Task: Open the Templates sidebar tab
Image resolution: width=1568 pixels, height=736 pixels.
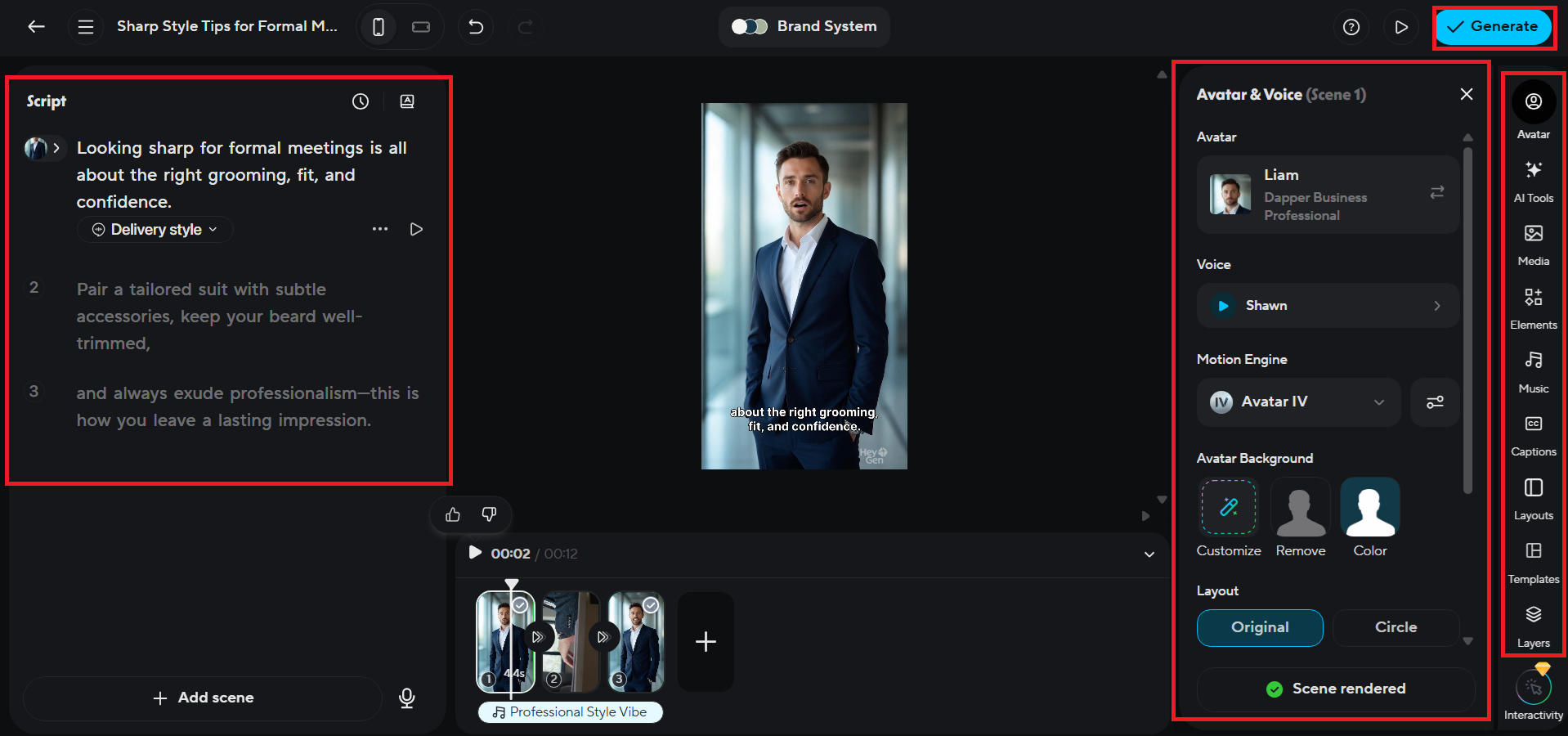Action: (1534, 563)
